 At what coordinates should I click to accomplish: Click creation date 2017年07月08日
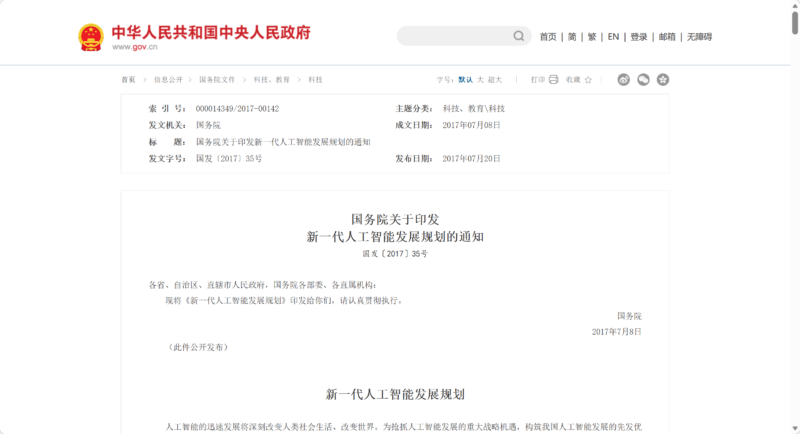point(471,125)
